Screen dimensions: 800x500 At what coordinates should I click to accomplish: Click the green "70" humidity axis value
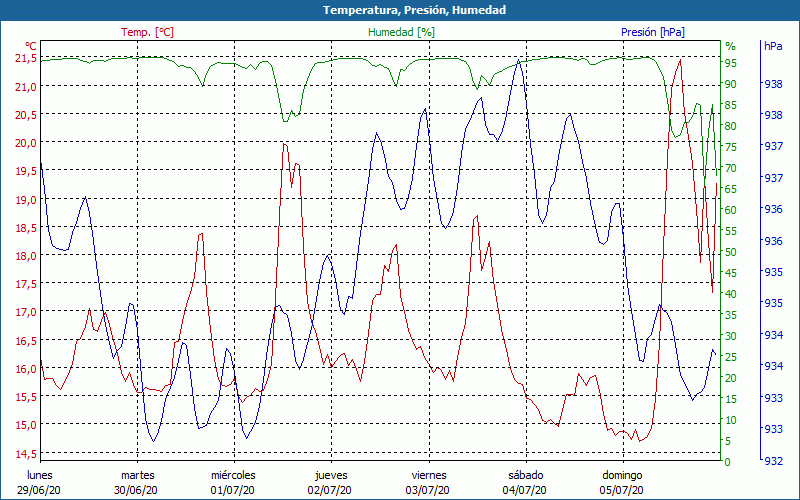730,168
